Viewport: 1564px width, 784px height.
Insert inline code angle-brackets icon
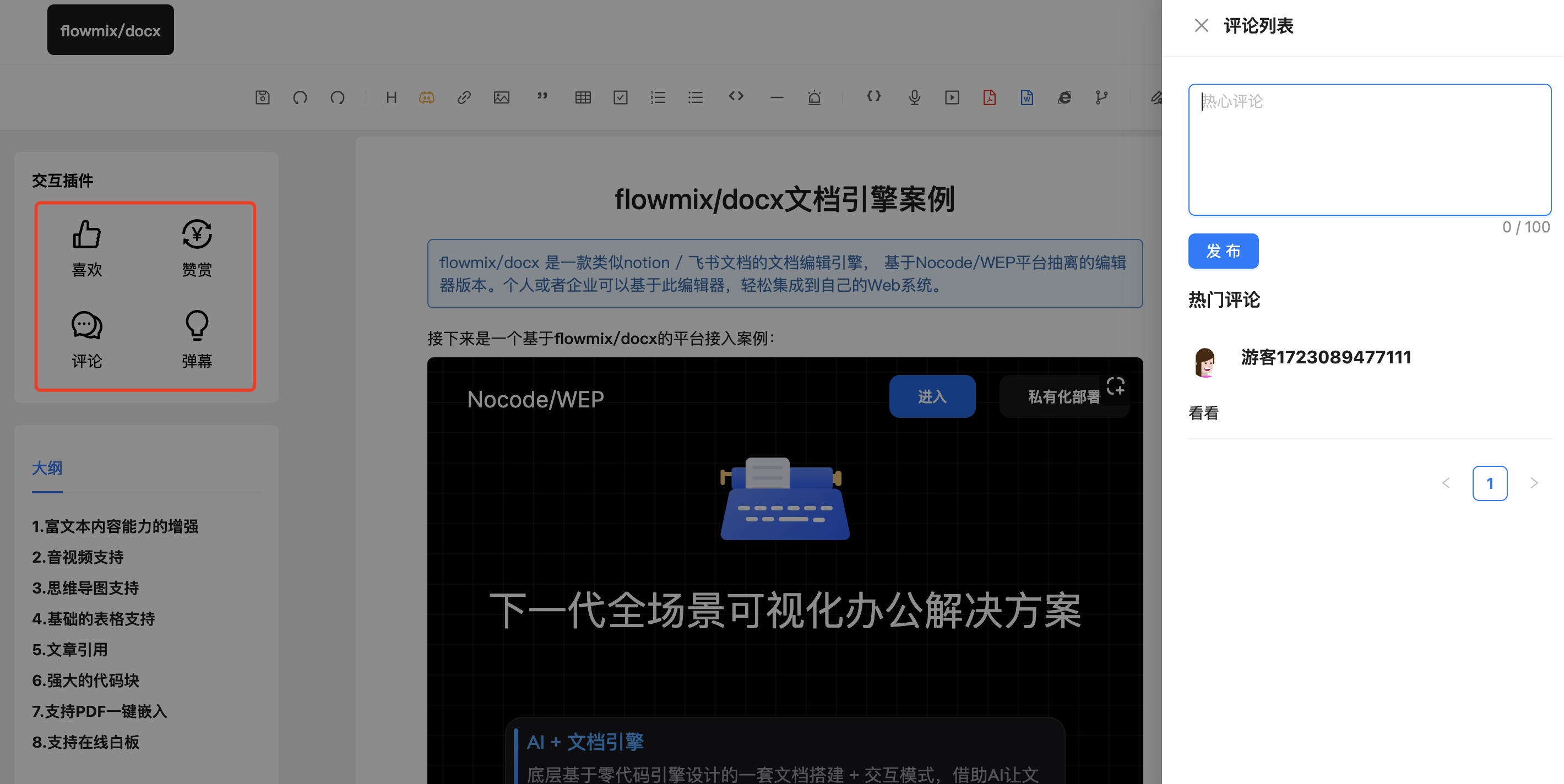point(736,96)
